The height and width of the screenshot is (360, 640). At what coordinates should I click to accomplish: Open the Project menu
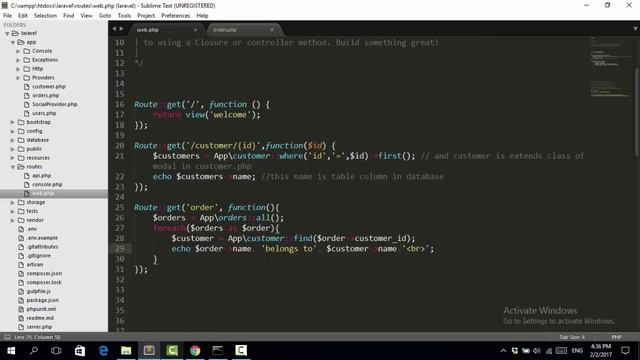(146, 16)
